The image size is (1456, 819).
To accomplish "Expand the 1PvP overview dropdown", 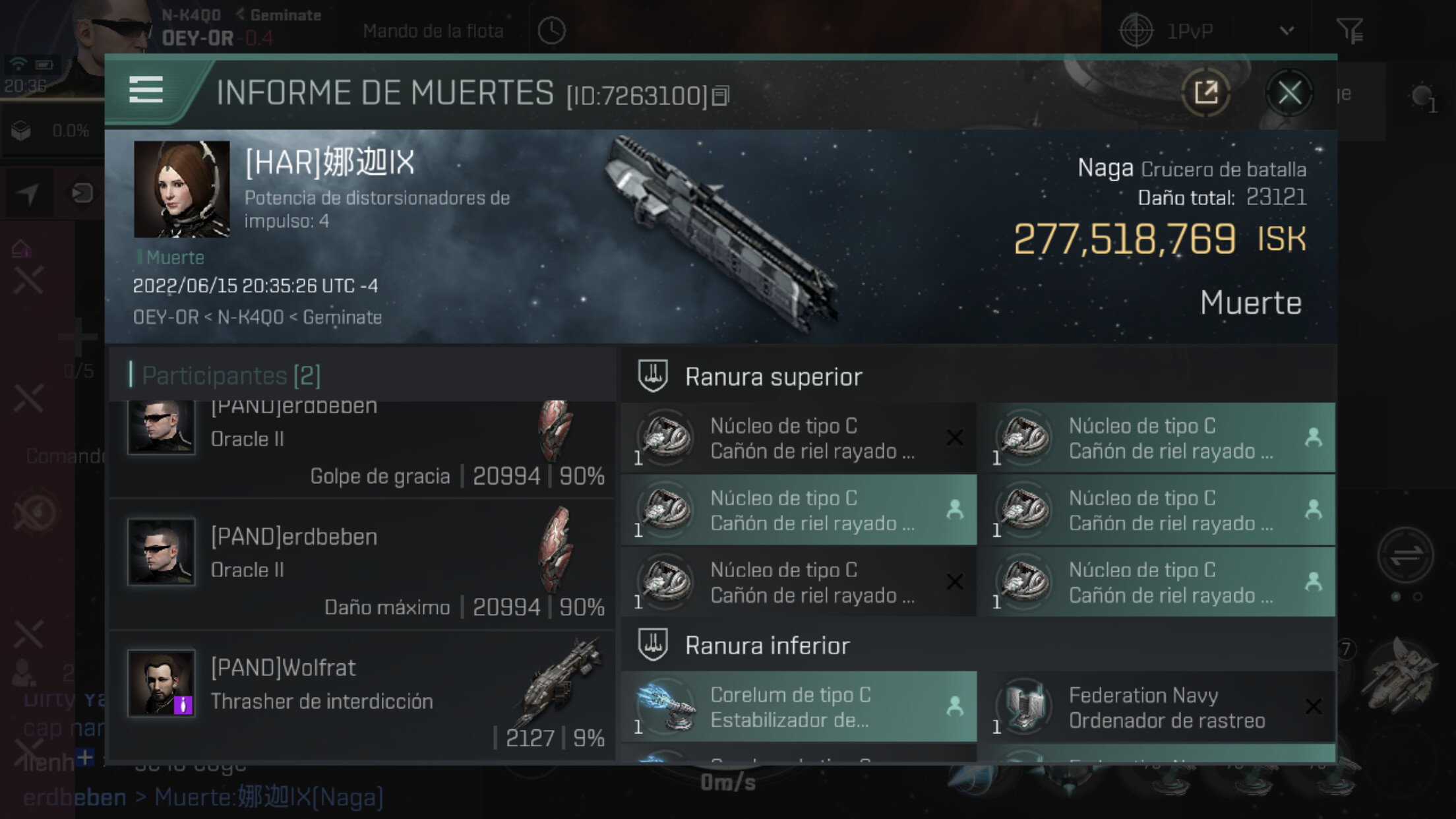I will [1287, 31].
